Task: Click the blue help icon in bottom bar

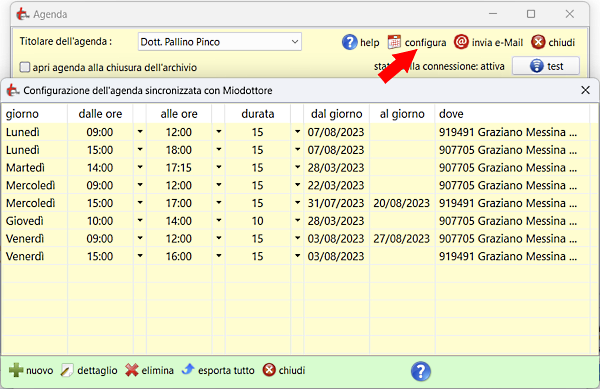Action: pyautogui.click(x=421, y=371)
